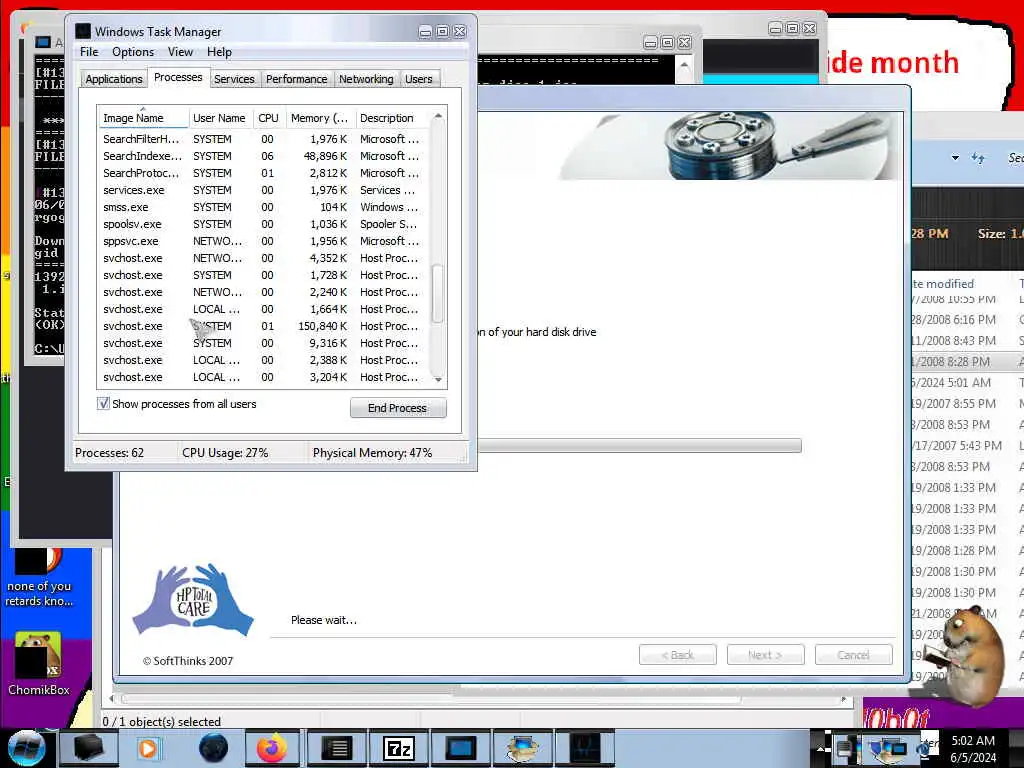The image size is (1024, 768).
Task: Open the View menu in Task Manager
Action: tap(180, 52)
